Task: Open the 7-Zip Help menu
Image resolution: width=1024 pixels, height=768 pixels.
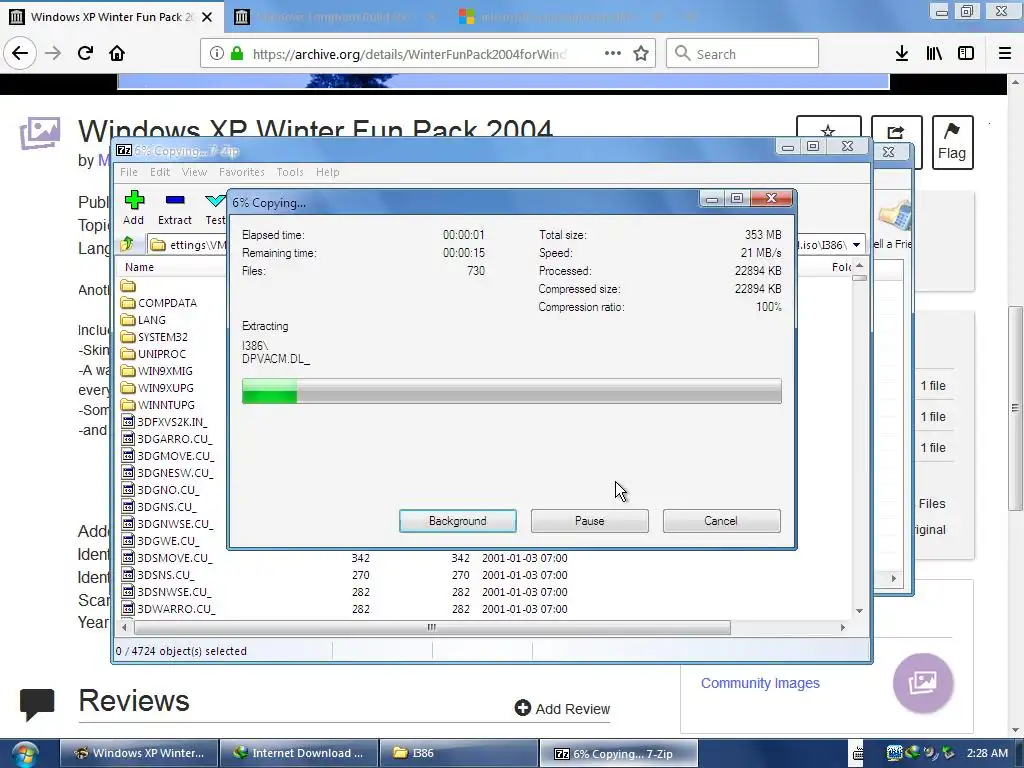Action: [x=328, y=172]
